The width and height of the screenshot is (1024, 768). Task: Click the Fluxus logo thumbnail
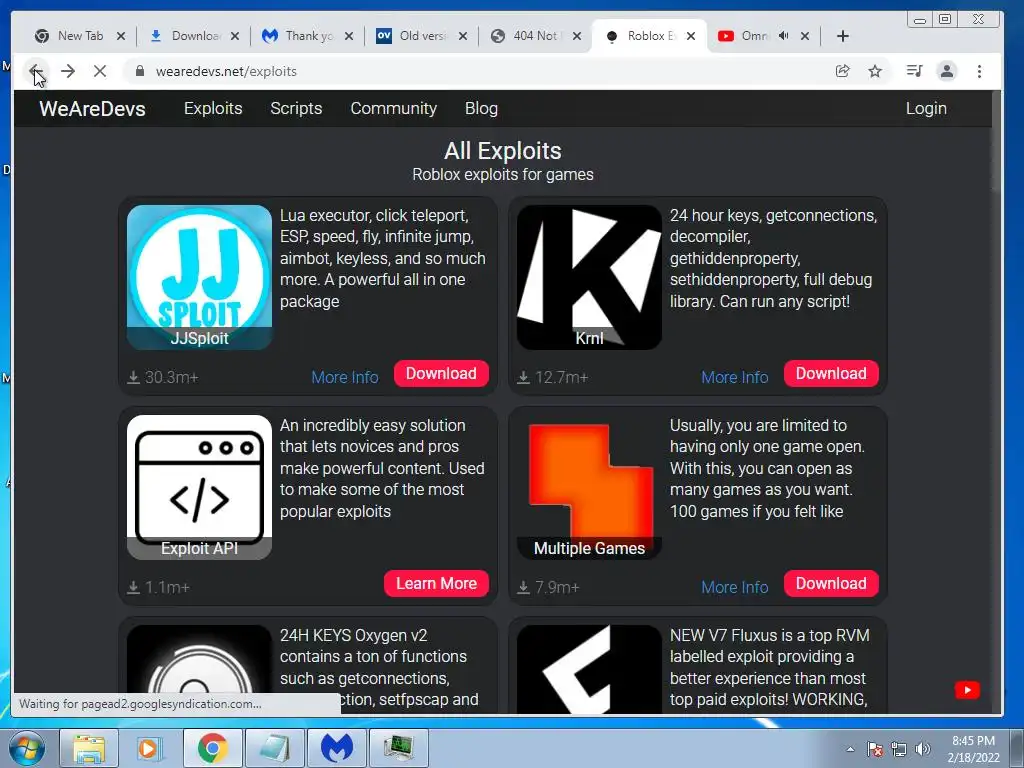pos(589,669)
